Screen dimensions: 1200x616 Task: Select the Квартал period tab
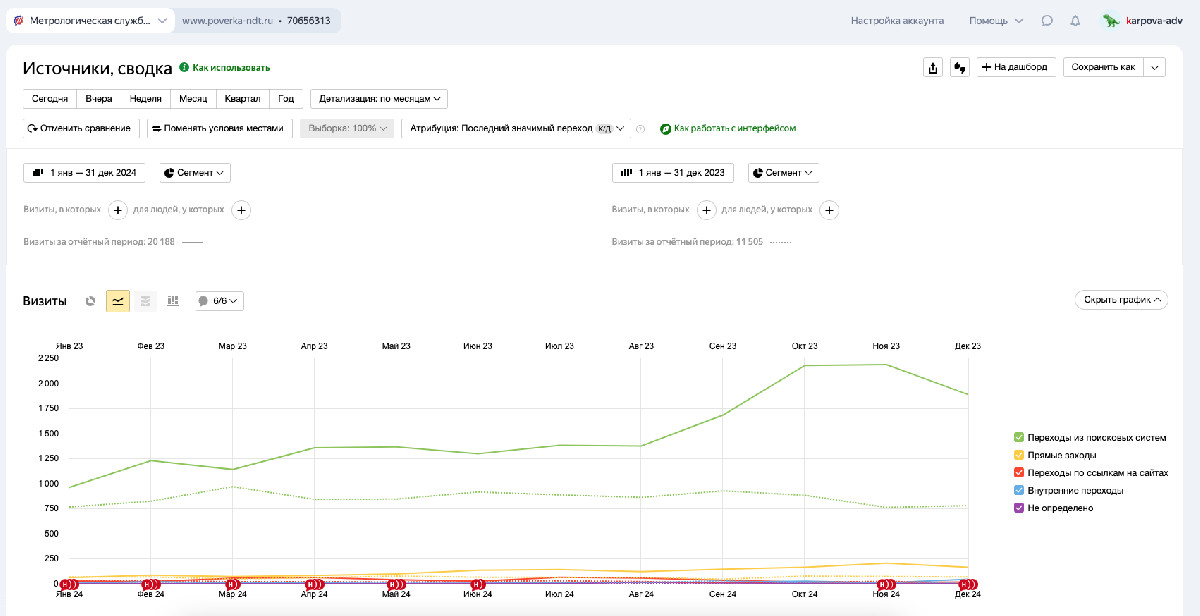243,99
